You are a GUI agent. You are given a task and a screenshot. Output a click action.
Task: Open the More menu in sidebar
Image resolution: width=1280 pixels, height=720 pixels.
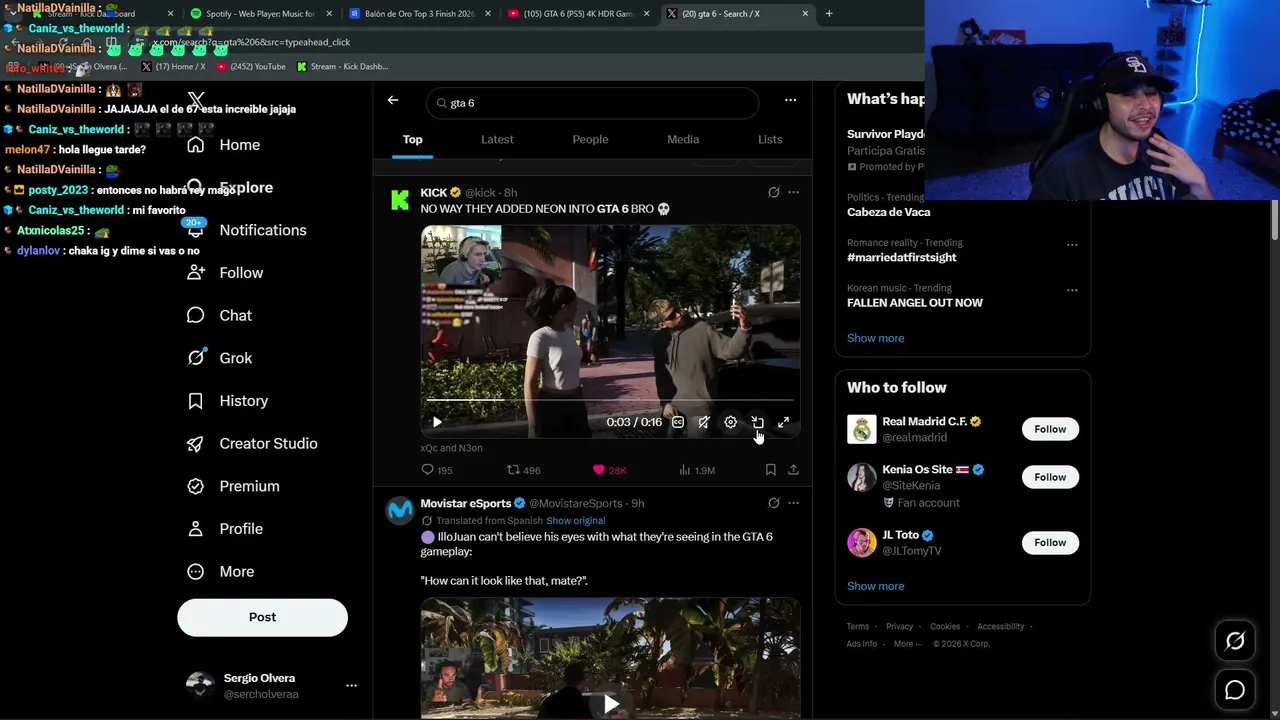[x=221, y=572]
